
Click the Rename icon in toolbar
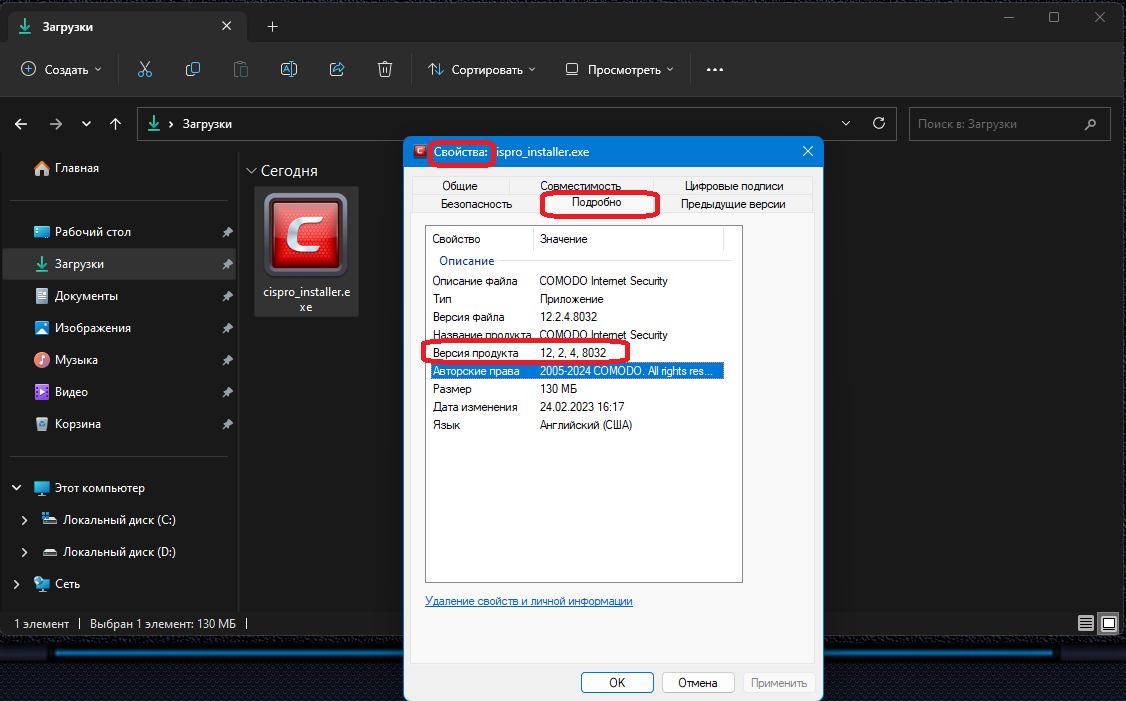[289, 69]
